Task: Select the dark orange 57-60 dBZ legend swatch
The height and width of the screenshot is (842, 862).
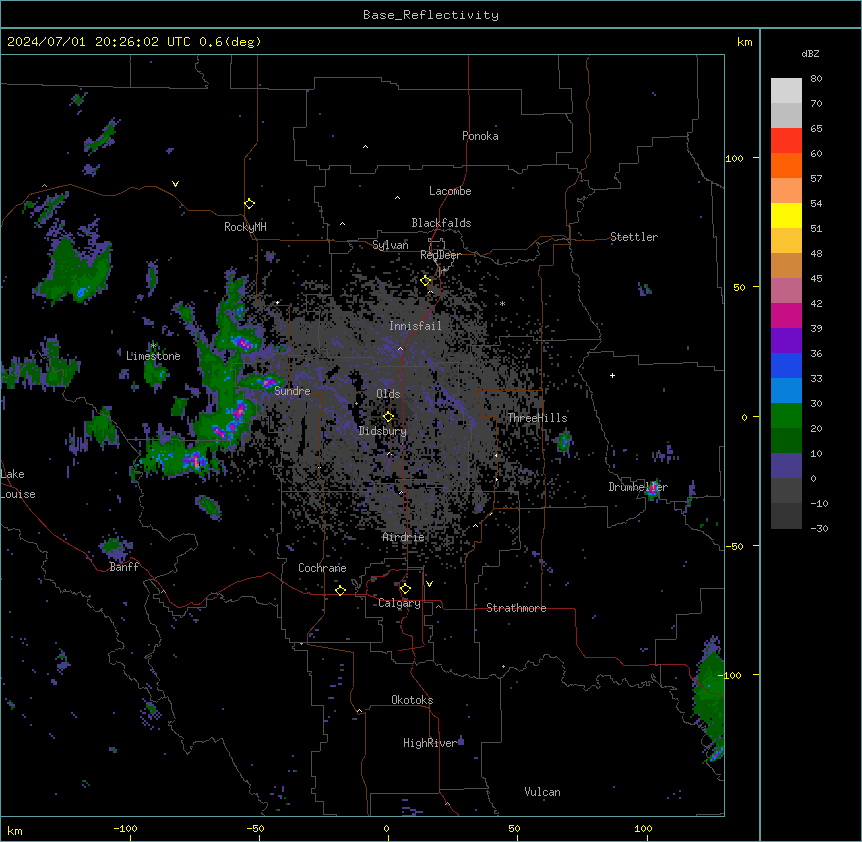Action: (786, 165)
